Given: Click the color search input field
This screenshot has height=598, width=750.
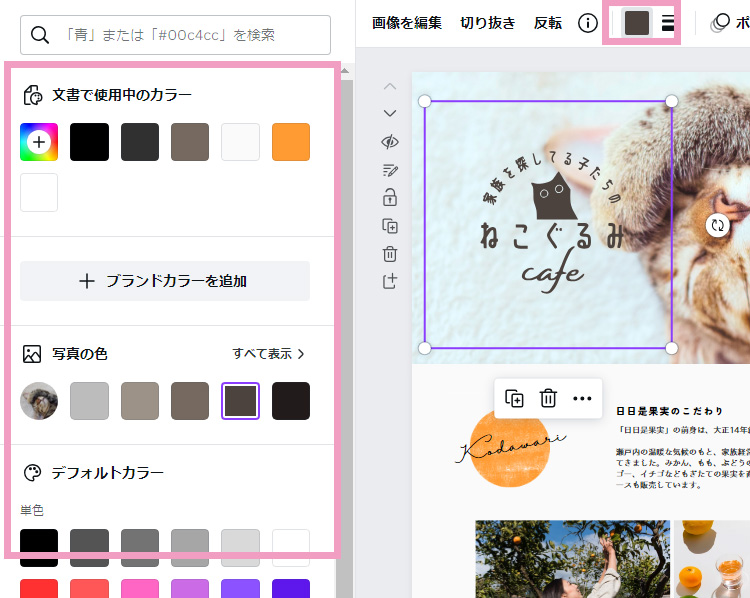Looking at the screenshot, I should click(175, 35).
